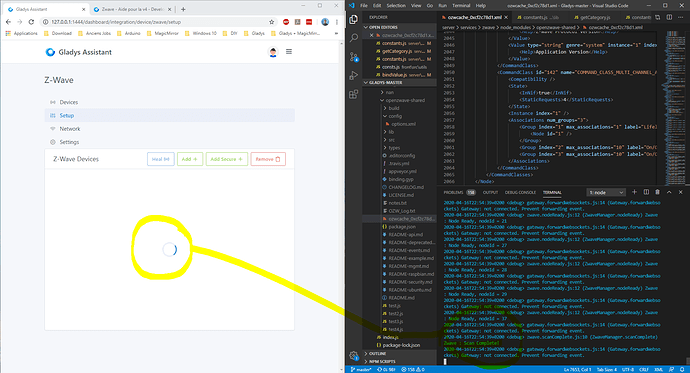The image size is (690, 373).
Task: Click the master branch indicator in the status bar
Action: pyautogui.click(x=361, y=369)
